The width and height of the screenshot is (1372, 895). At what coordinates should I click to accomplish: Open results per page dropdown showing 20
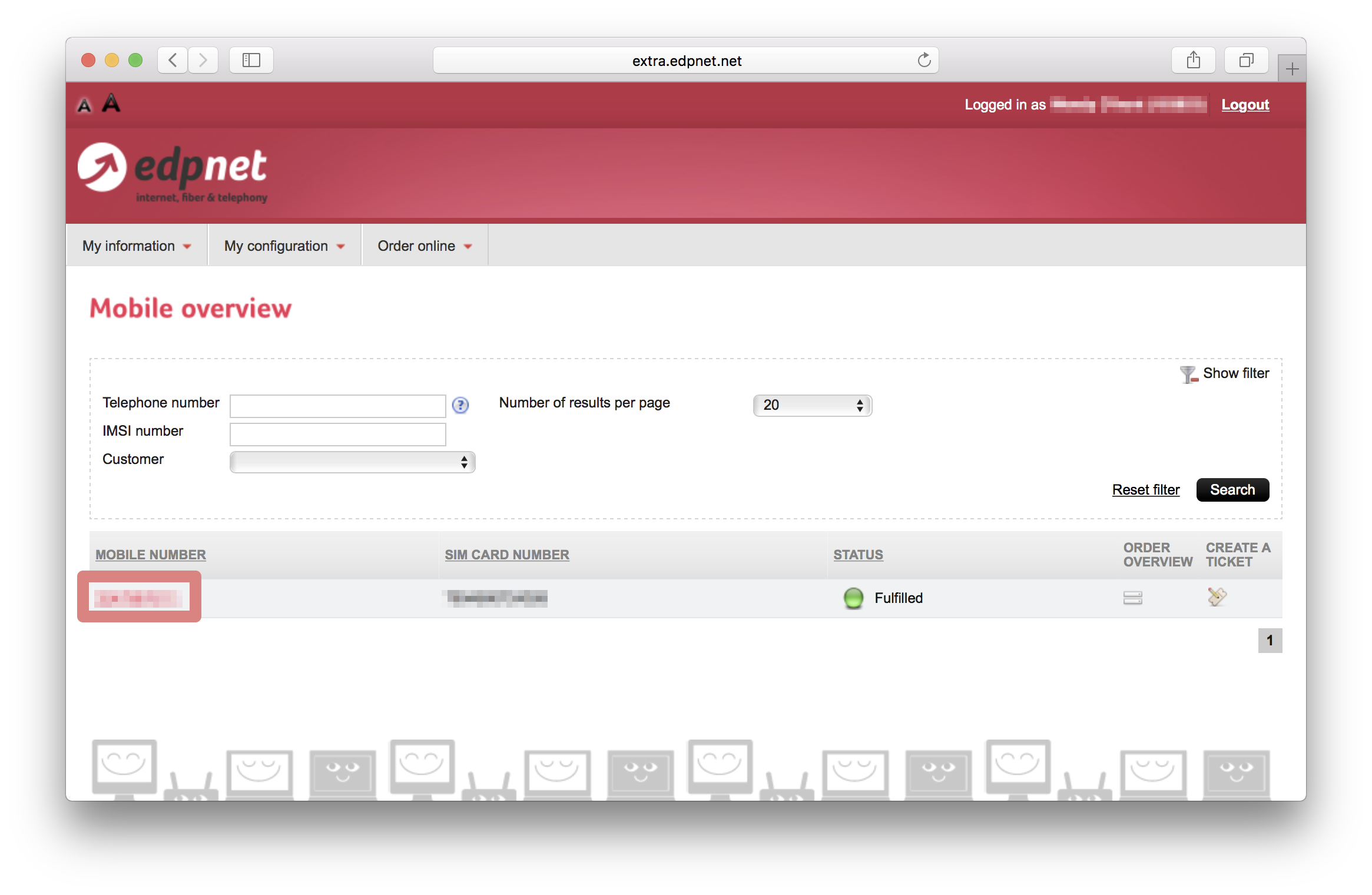(x=813, y=405)
